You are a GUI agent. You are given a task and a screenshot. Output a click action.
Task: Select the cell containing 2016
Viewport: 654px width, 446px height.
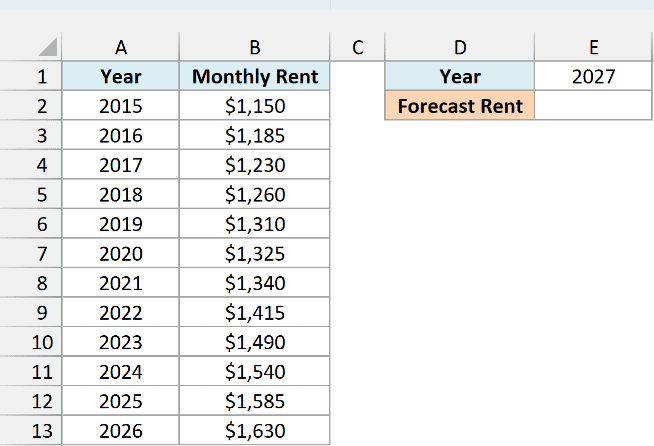[x=121, y=136]
